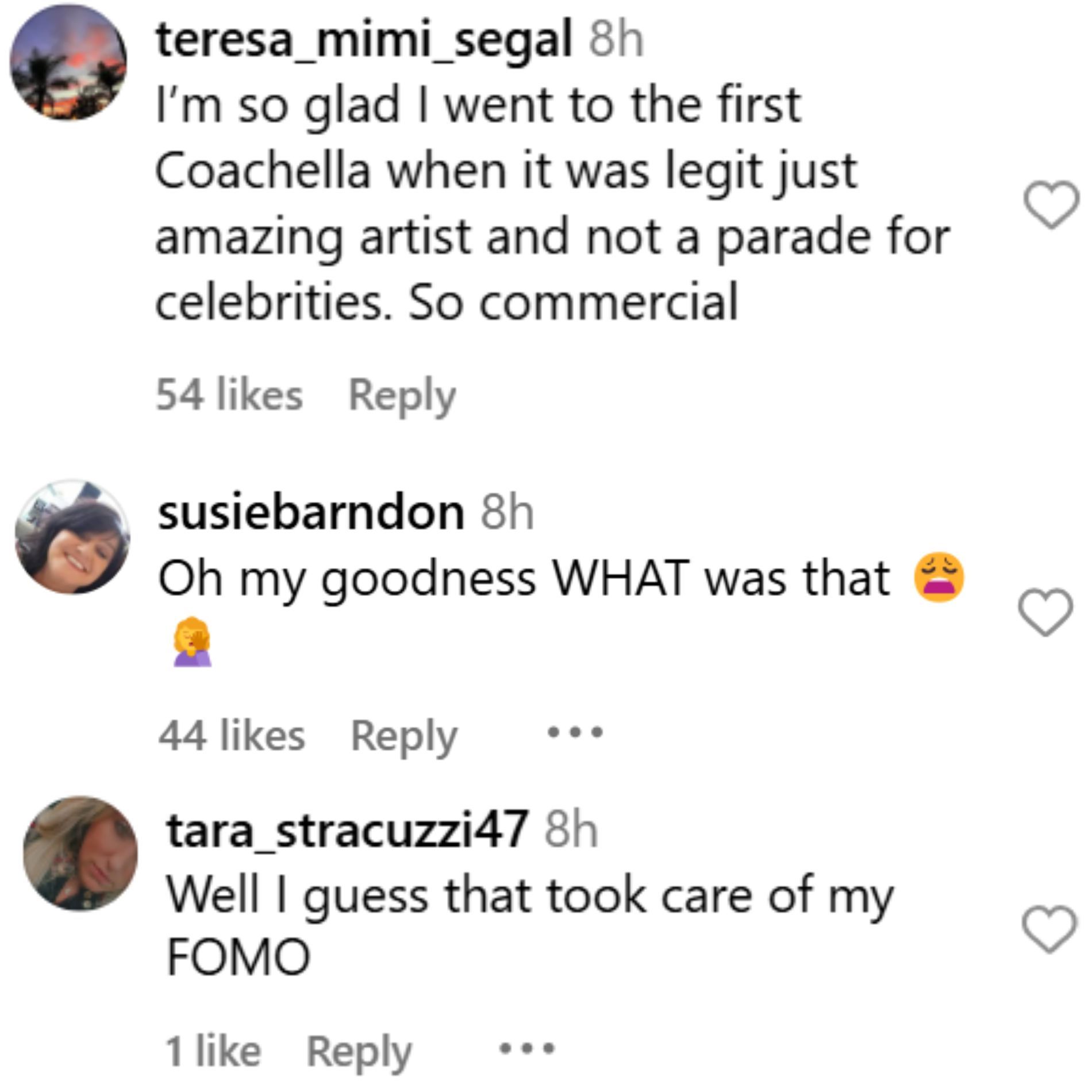Open more options for tara_stracuzzi47's comment
The height and width of the screenshot is (1092, 1092).
pyautogui.click(x=526, y=1049)
